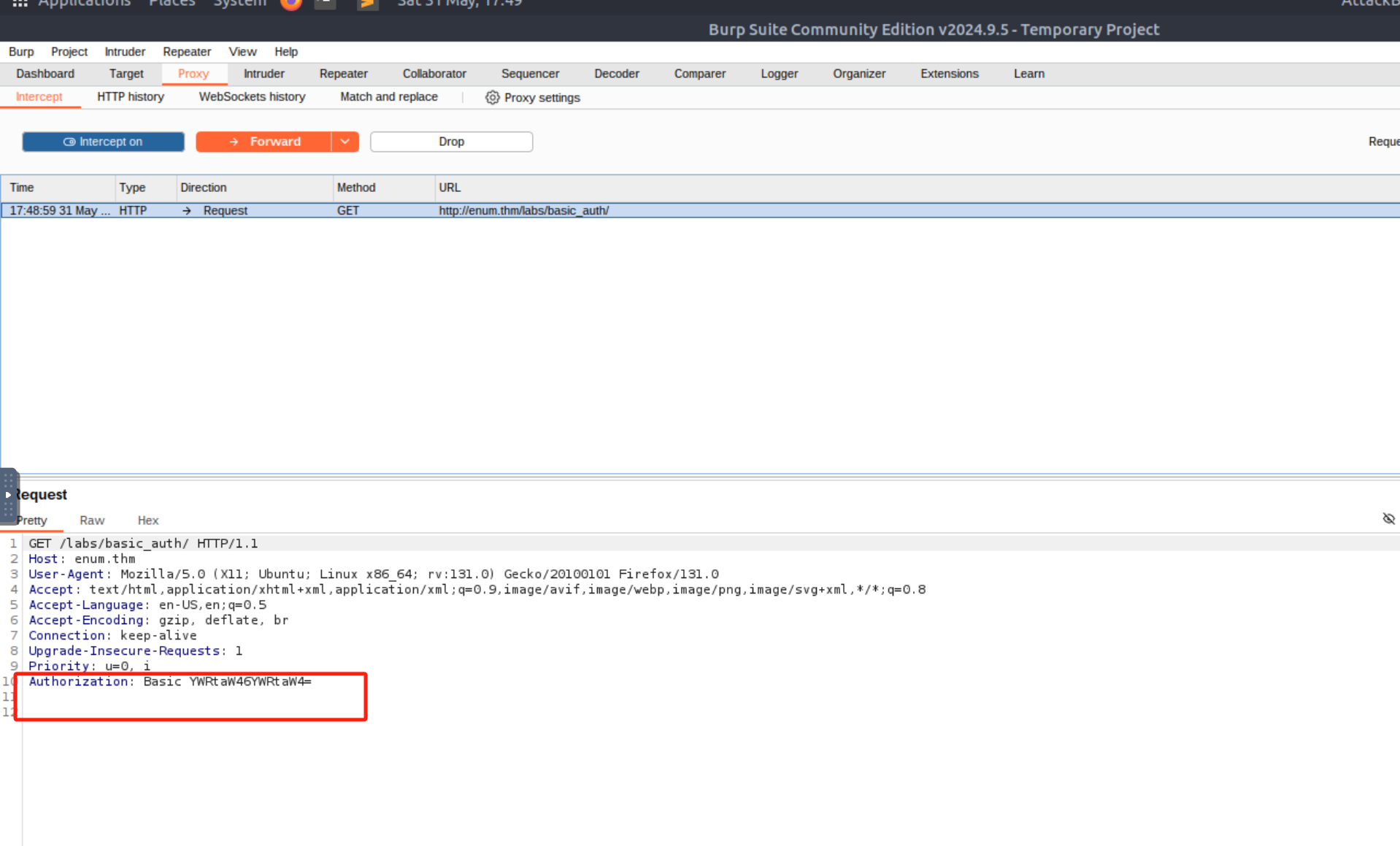The height and width of the screenshot is (846, 1400).
Task: Open the Project menu
Action: pos(69,52)
